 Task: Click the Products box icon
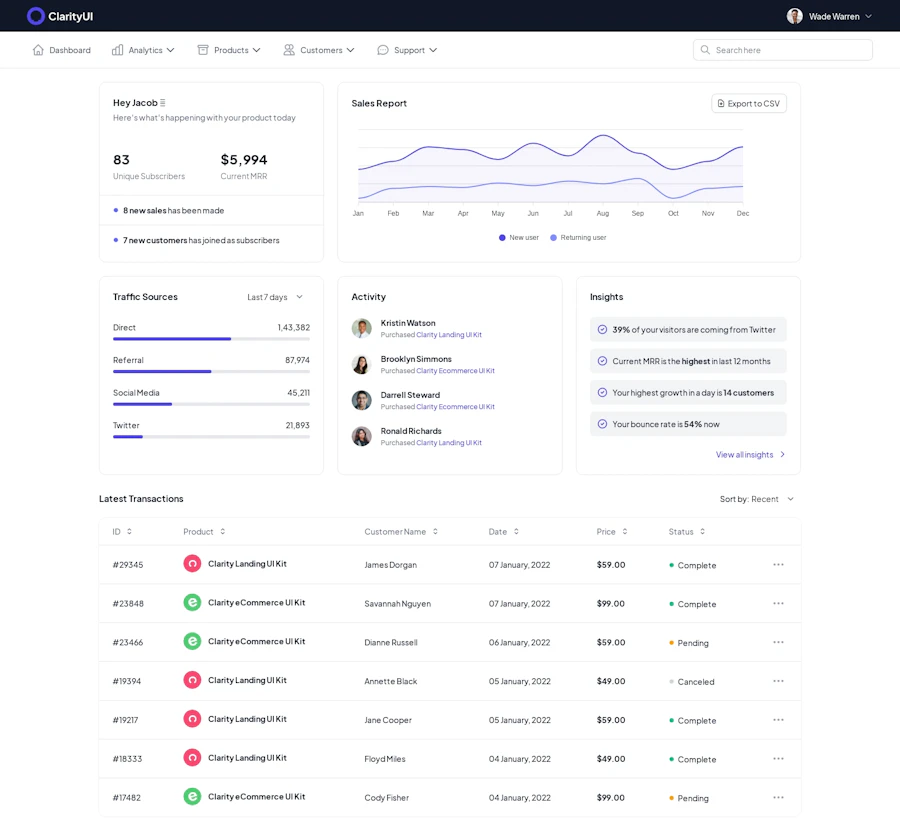tap(203, 50)
